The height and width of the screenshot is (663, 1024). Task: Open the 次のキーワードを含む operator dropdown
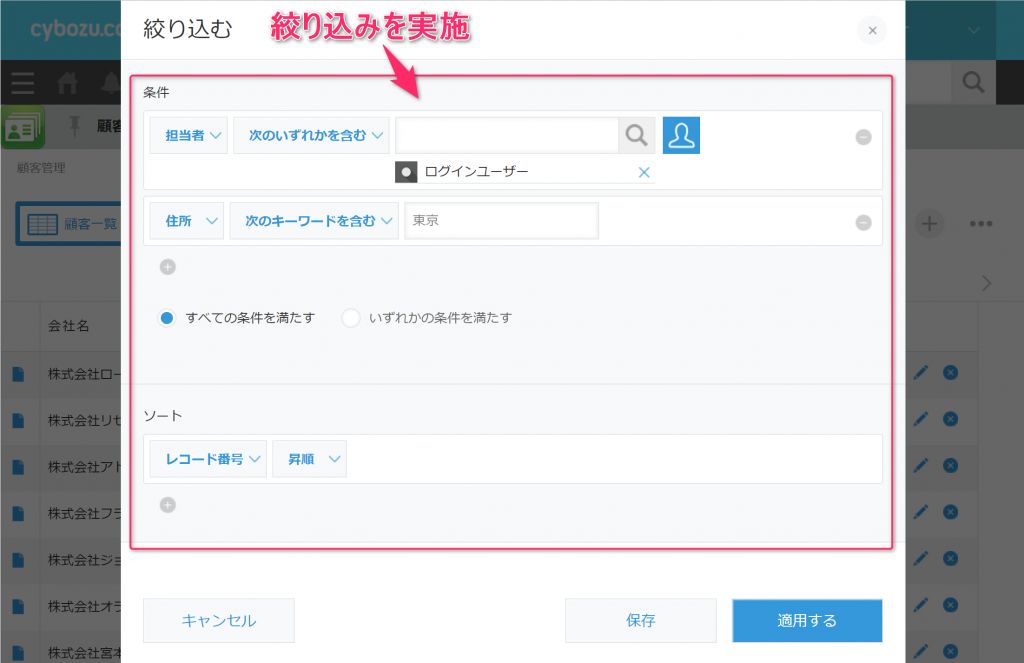point(314,221)
